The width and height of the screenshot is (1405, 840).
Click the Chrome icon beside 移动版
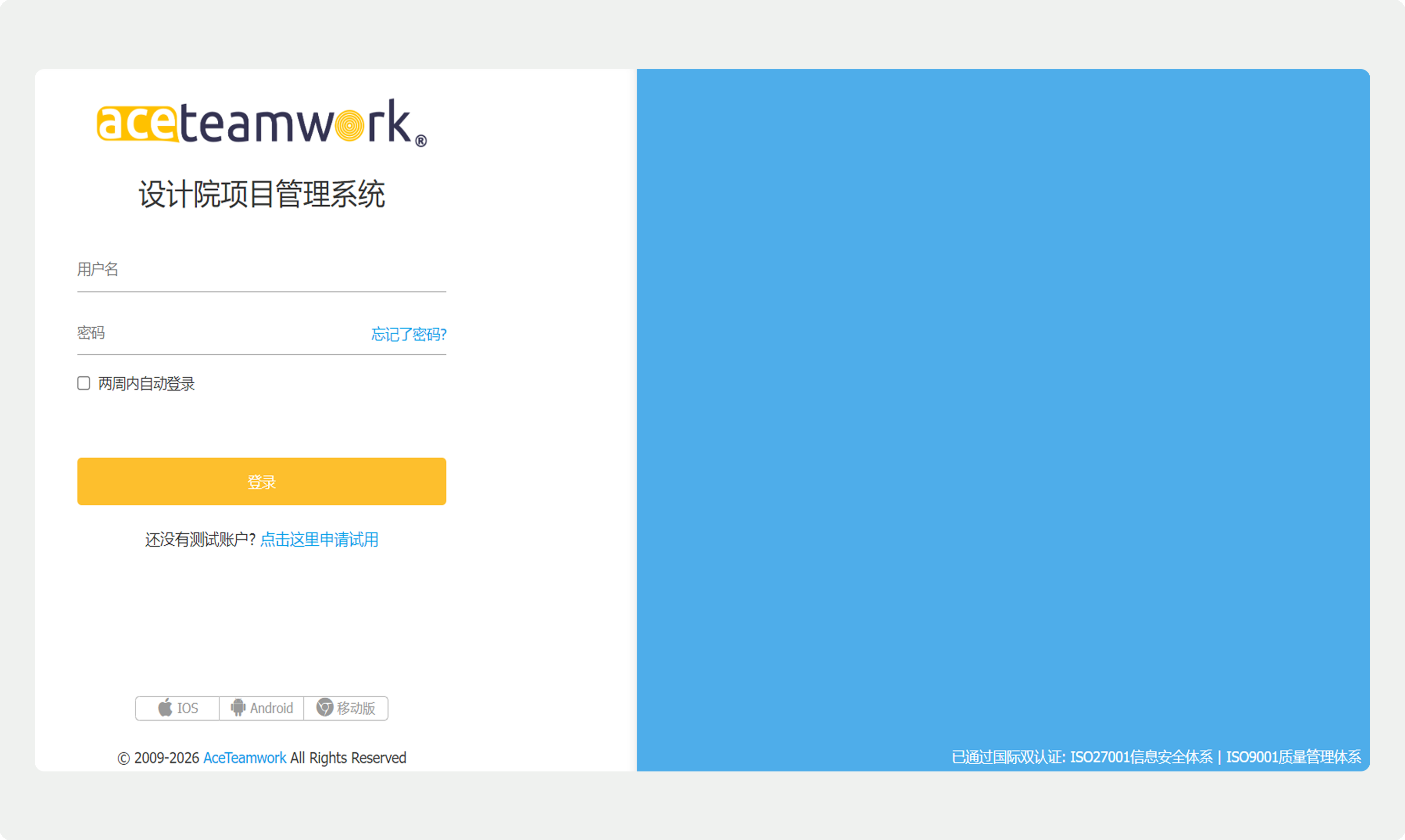coord(324,708)
